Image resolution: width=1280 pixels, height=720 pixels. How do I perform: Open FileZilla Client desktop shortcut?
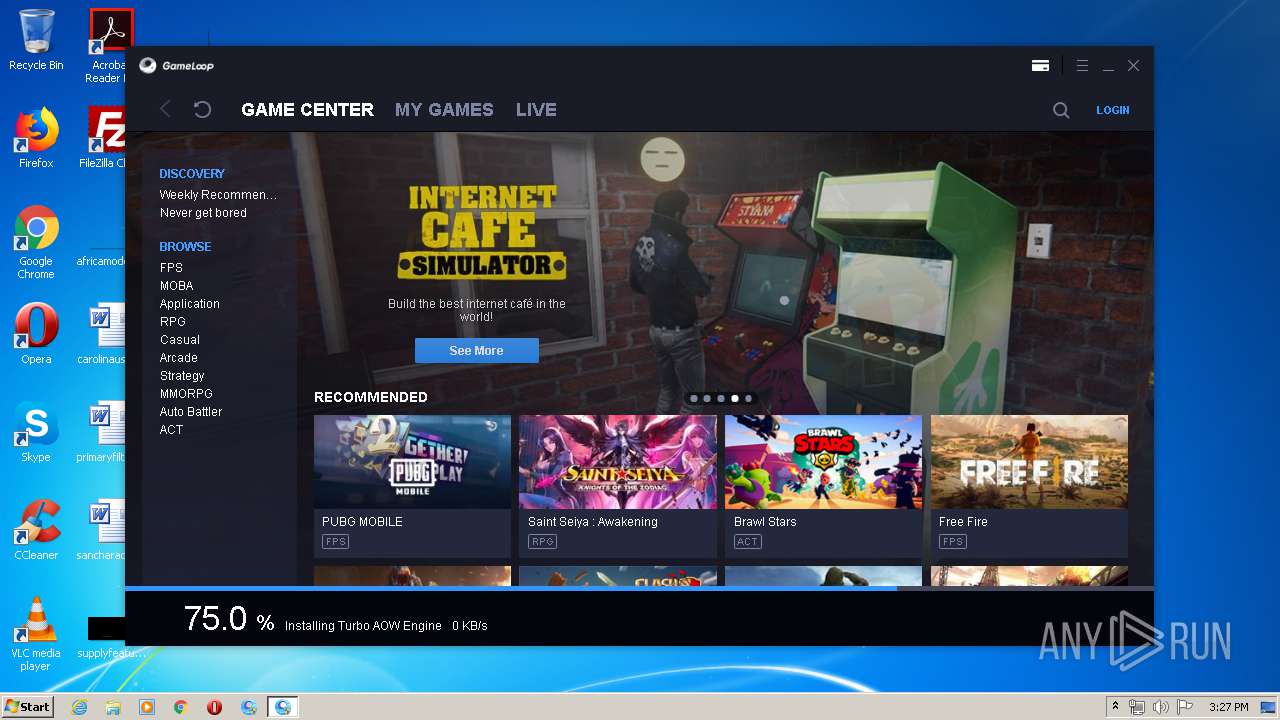[104, 138]
